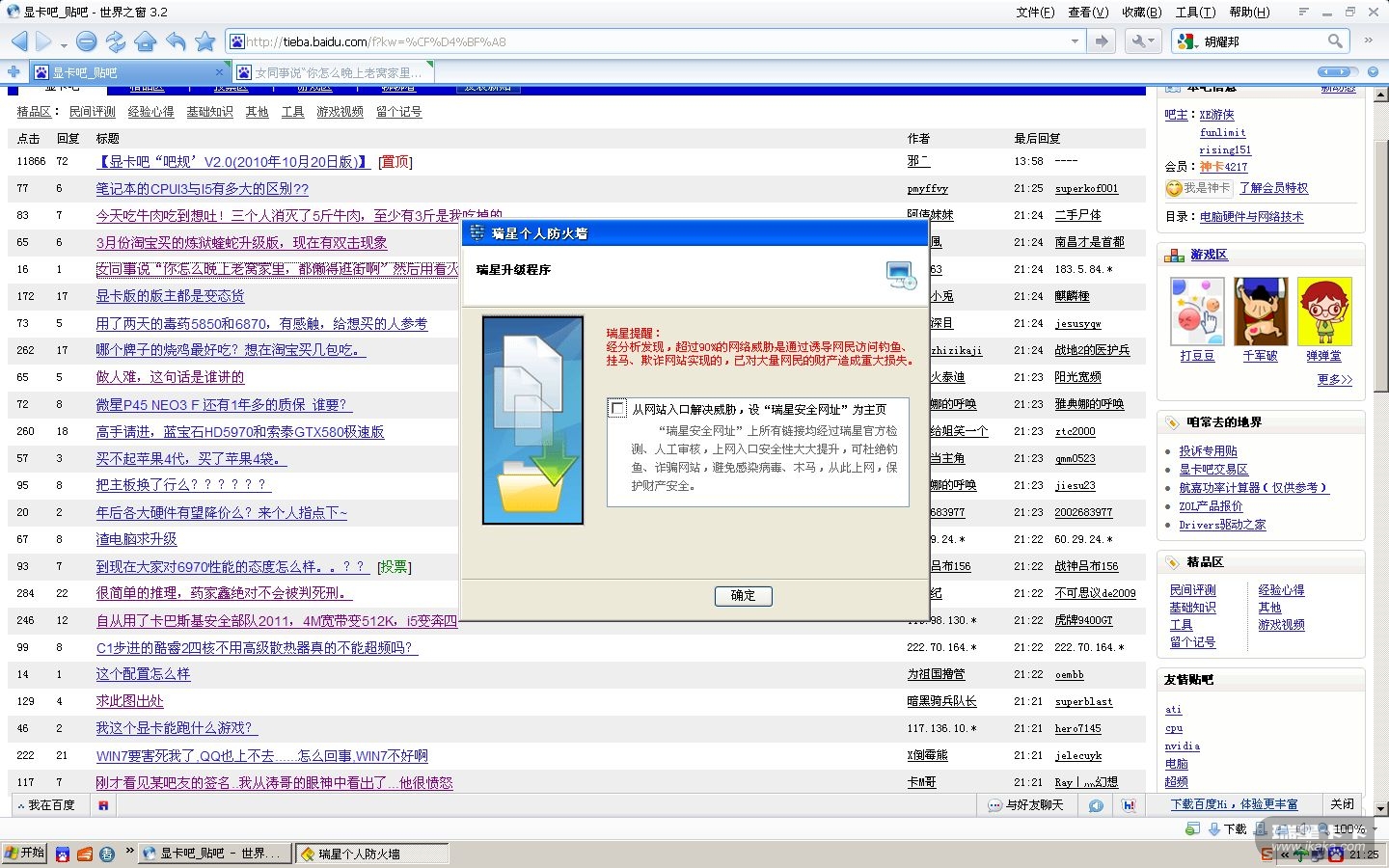
Task: Go to the home page via house icon
Action: click(x=146, y=41)
